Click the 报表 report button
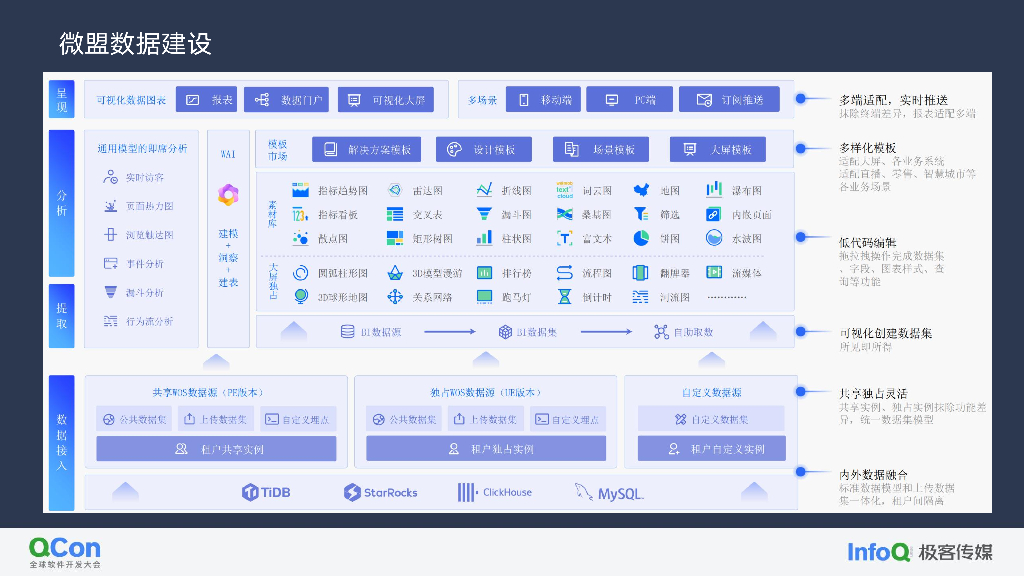 click(206, 99)
